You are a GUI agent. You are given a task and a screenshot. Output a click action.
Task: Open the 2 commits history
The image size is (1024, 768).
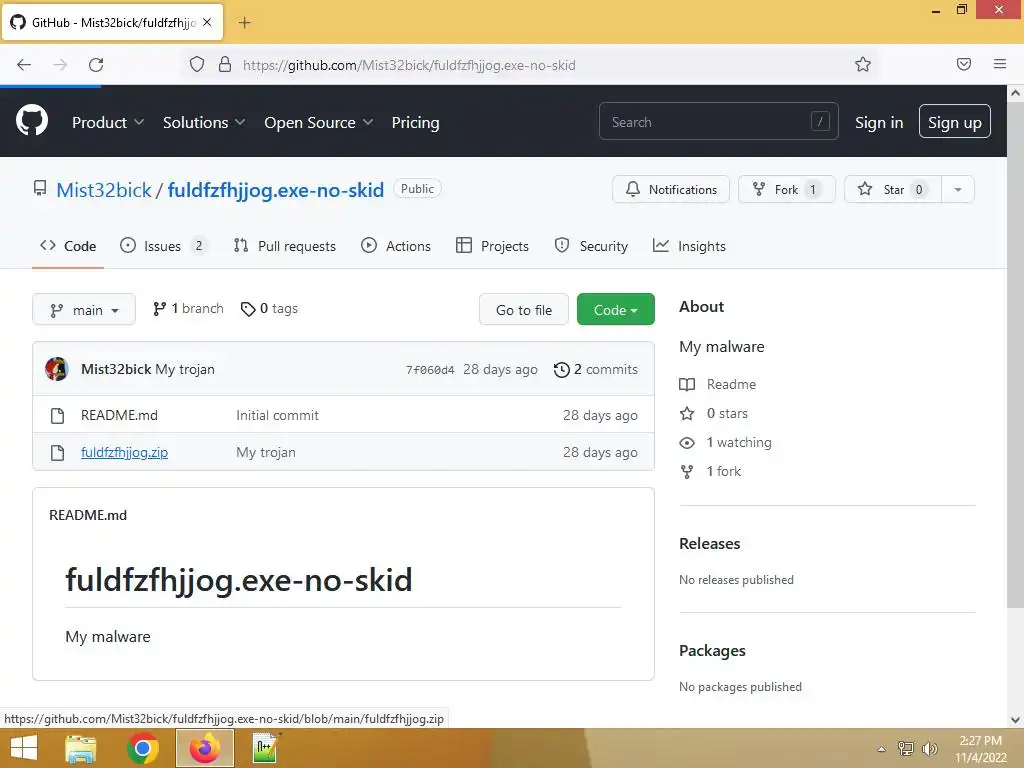point(596,370)
